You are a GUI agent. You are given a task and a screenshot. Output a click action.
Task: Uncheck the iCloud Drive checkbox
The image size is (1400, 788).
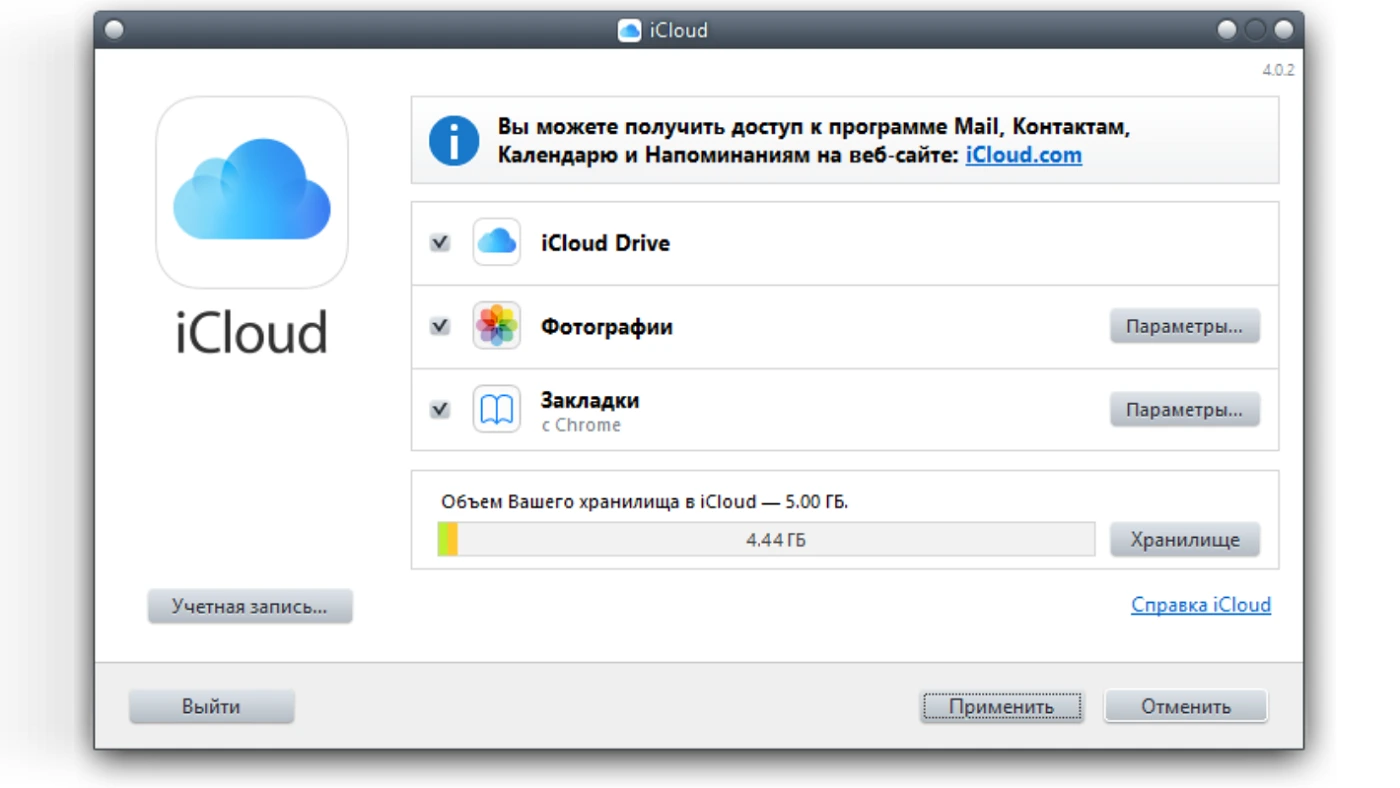[440, 243]
